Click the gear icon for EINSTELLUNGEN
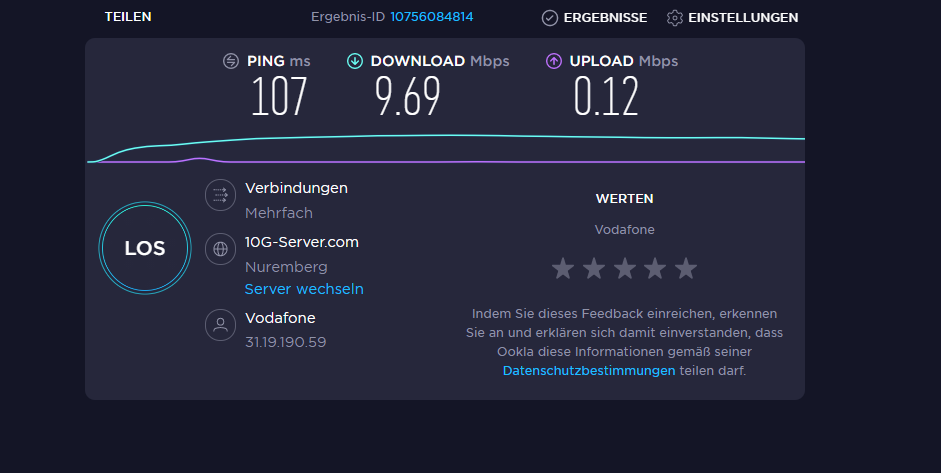941x473 pixels. pos(675,18)
